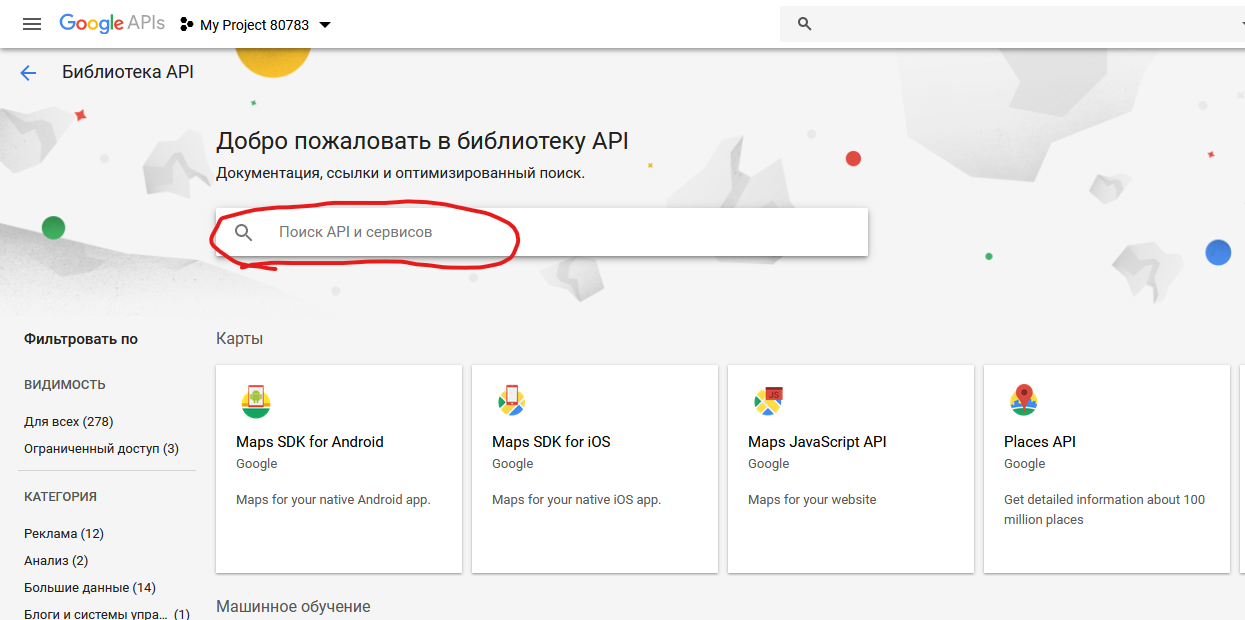Viewport: 1245px width, 620px height.
Task: Select category 'Анализ (2)'
Action: pos(56,561)
